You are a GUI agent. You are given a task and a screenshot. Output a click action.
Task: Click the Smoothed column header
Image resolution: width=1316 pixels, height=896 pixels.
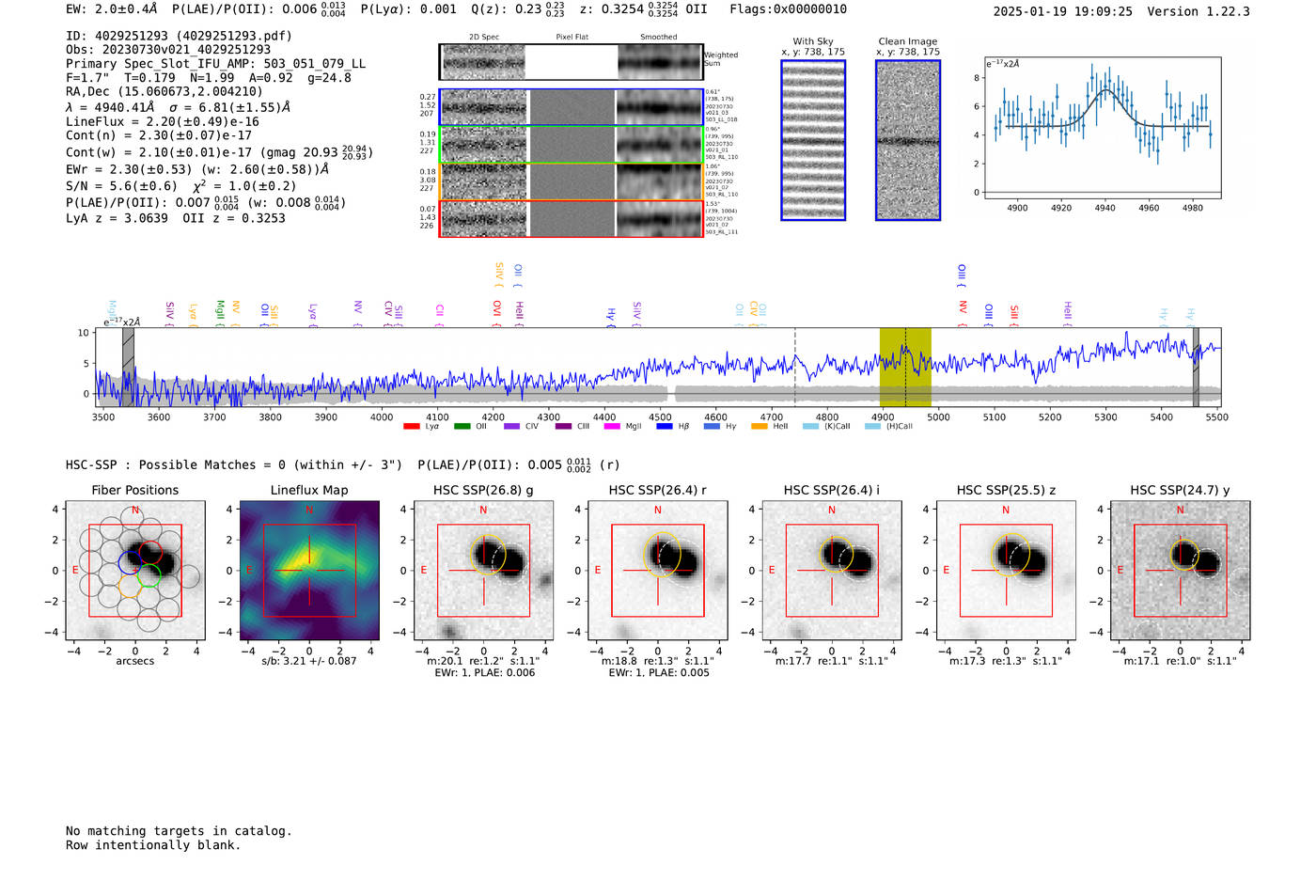point(659,38)
